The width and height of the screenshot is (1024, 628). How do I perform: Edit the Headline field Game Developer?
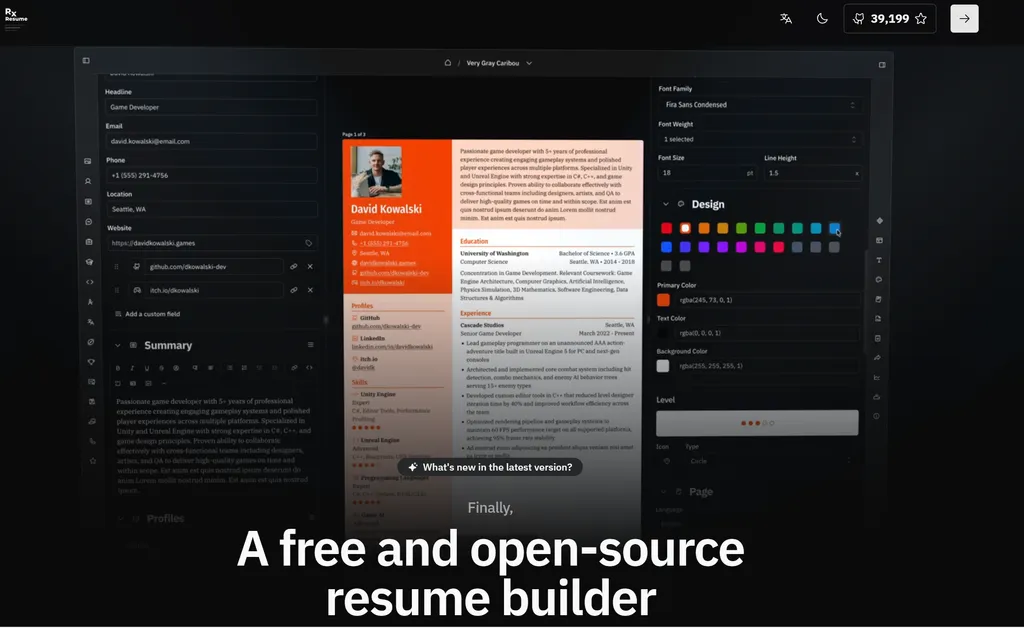(211, 107)
